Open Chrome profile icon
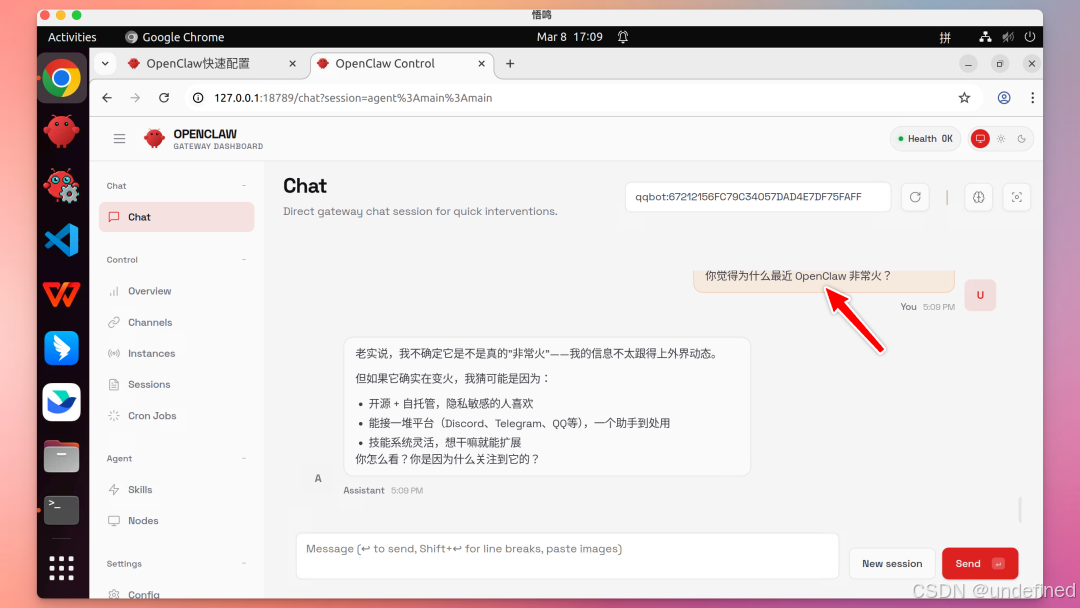The image size is (1080, 608). (x=1004, y=98)
